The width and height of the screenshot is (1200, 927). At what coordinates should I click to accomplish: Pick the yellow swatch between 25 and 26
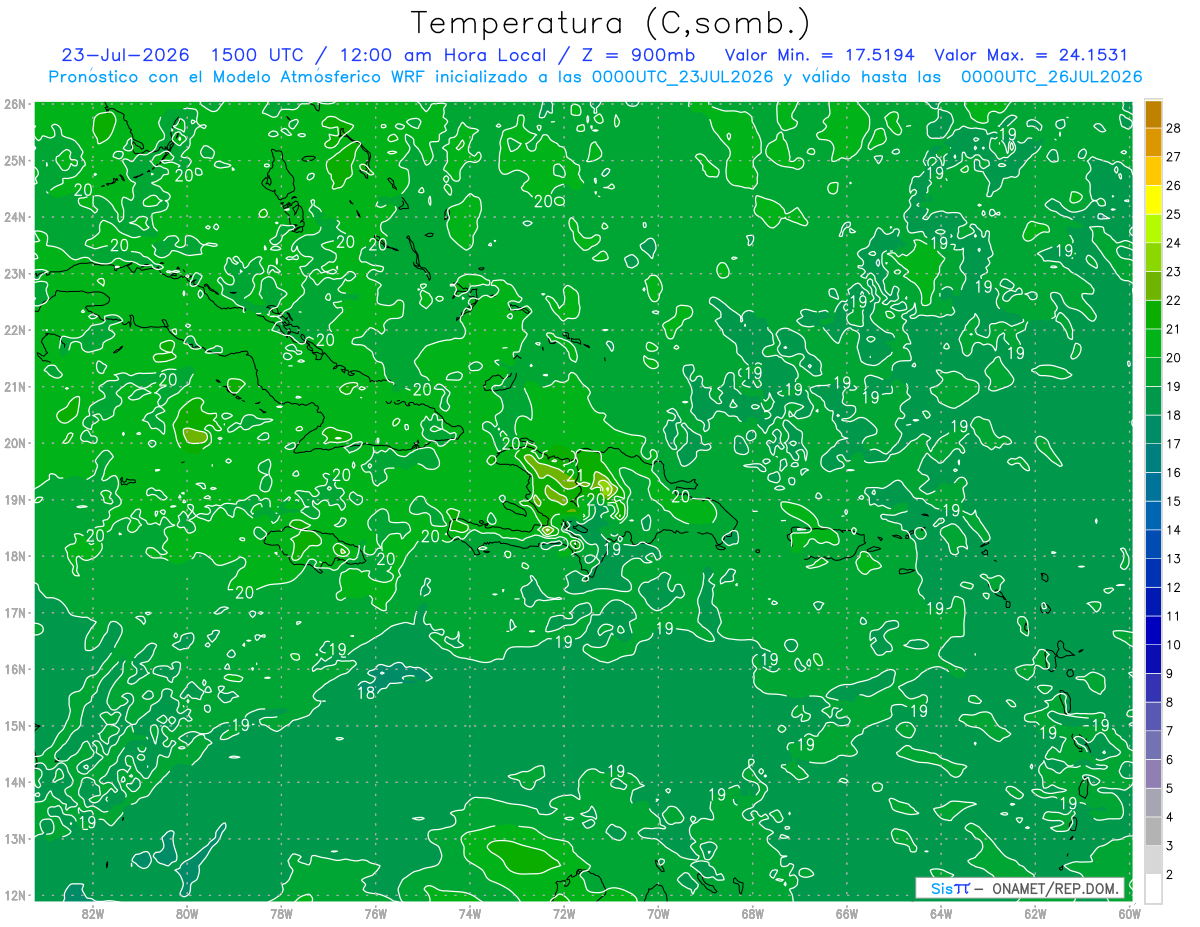pos(1153,200)
